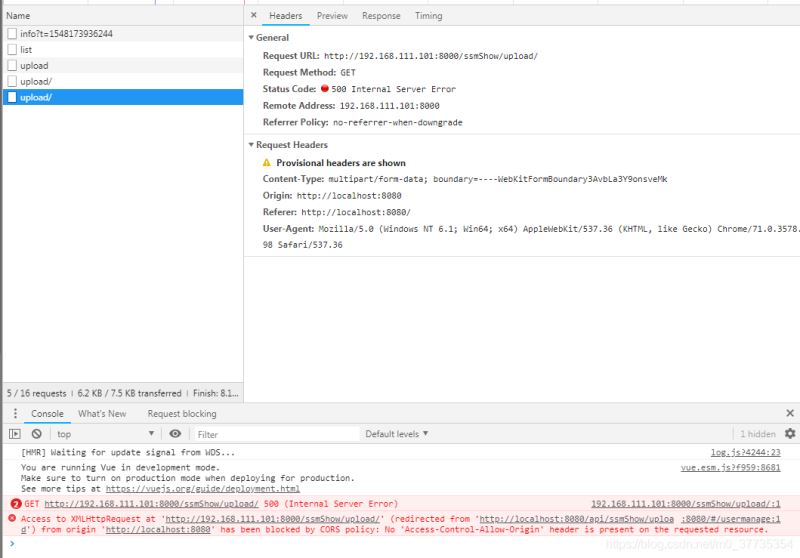Image resolution: width=800 pixels, height=558 pixels.
Task: Click the Content-Type header value
Action: click(x=497, y=179)
